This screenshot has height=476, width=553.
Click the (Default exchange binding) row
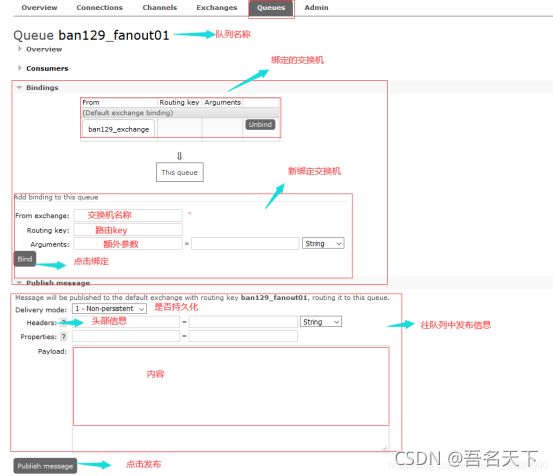(180, 113)
